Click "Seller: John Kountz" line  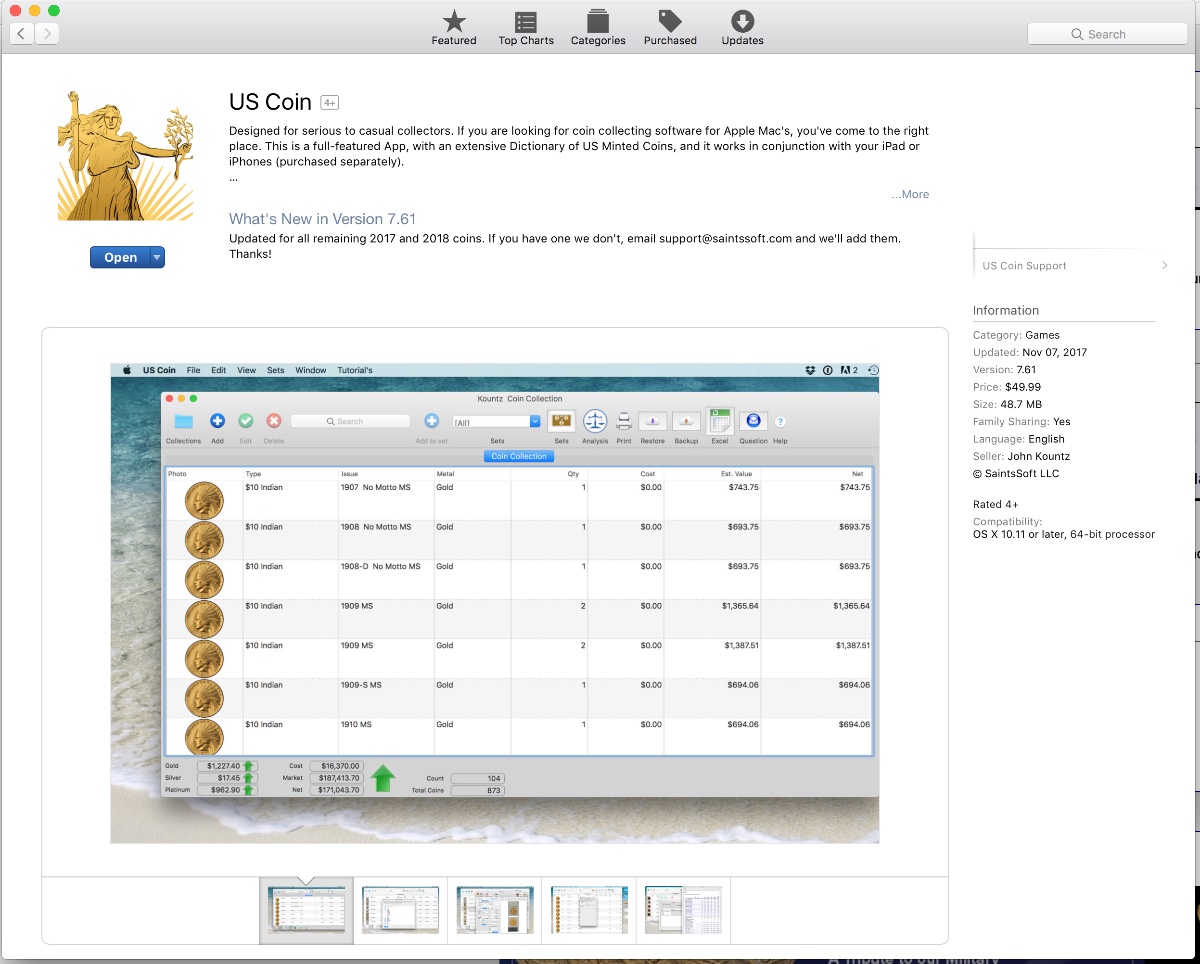click(x=1021, y=456)
